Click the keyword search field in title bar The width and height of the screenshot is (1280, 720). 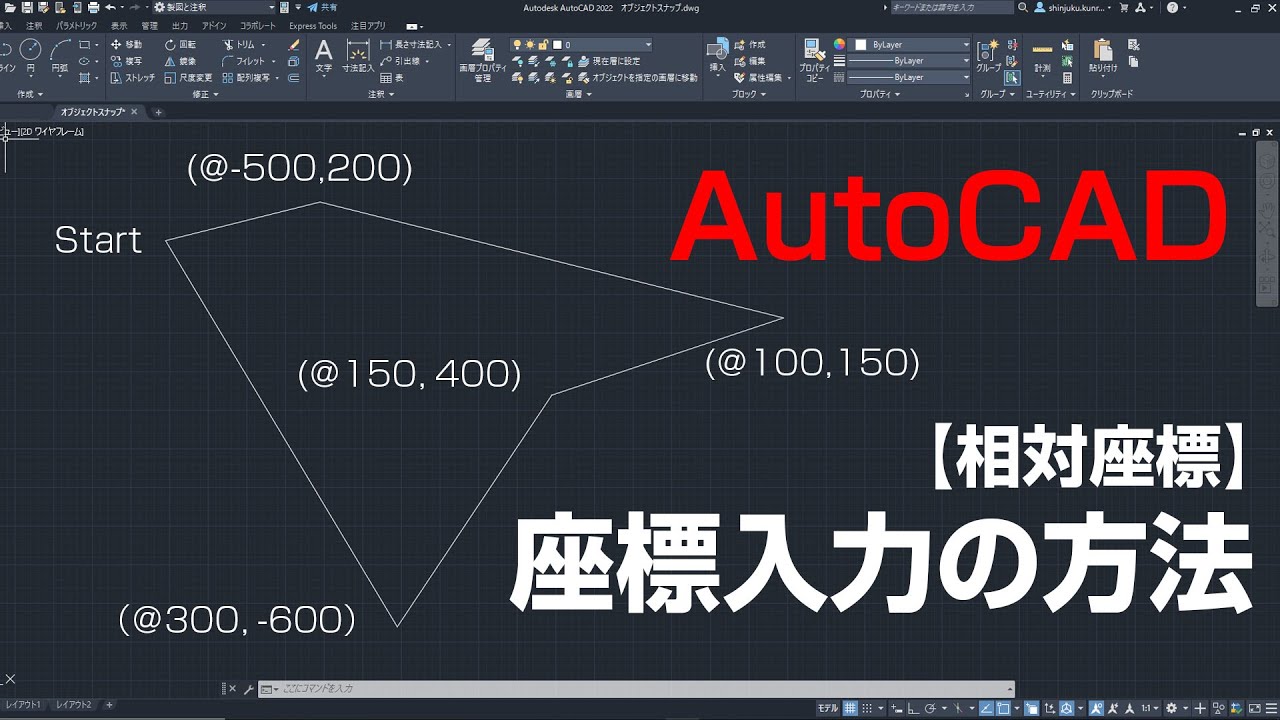952,7
